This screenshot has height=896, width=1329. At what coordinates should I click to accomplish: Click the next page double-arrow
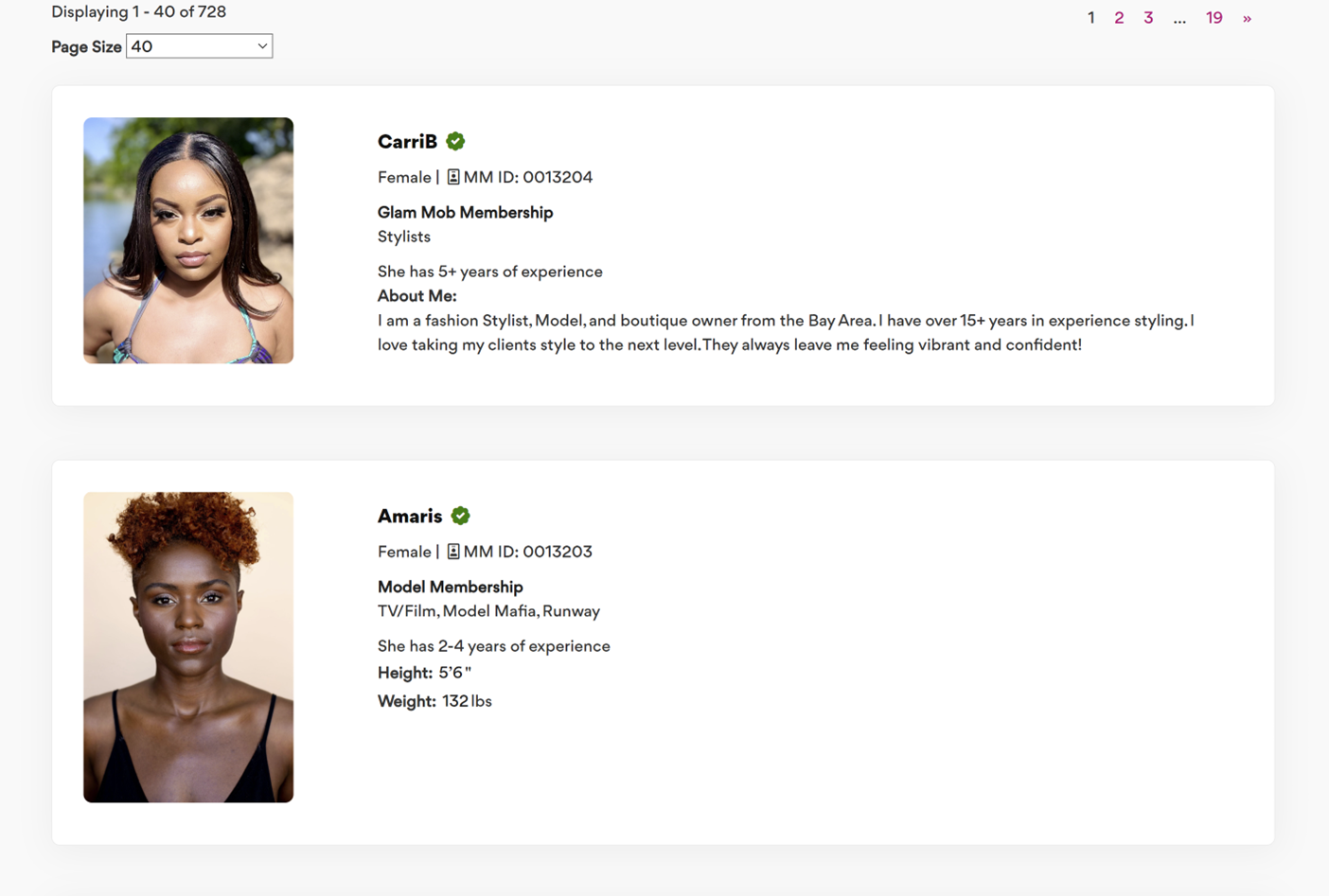pos(1247,18)
